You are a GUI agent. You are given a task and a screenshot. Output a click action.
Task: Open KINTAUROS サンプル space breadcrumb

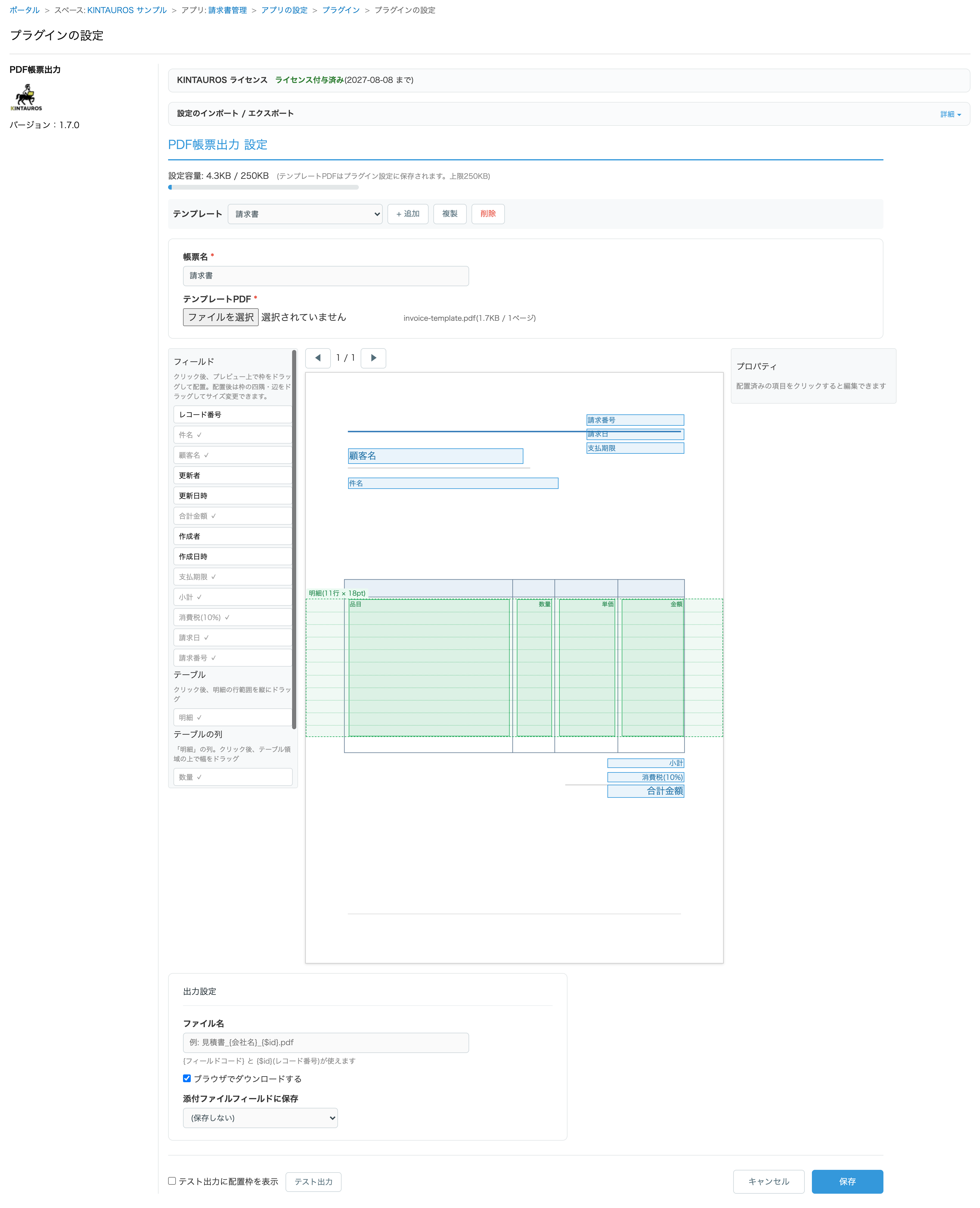127,10
